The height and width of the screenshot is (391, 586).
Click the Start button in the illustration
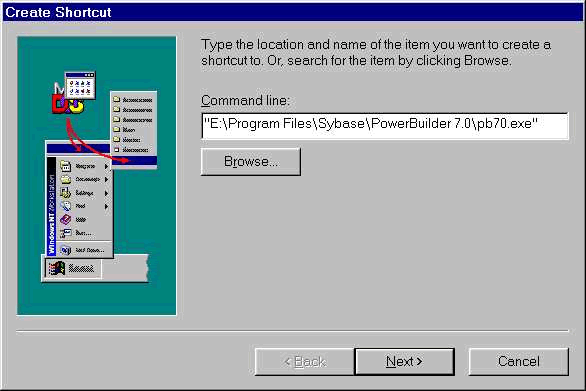tap(73, 268)
